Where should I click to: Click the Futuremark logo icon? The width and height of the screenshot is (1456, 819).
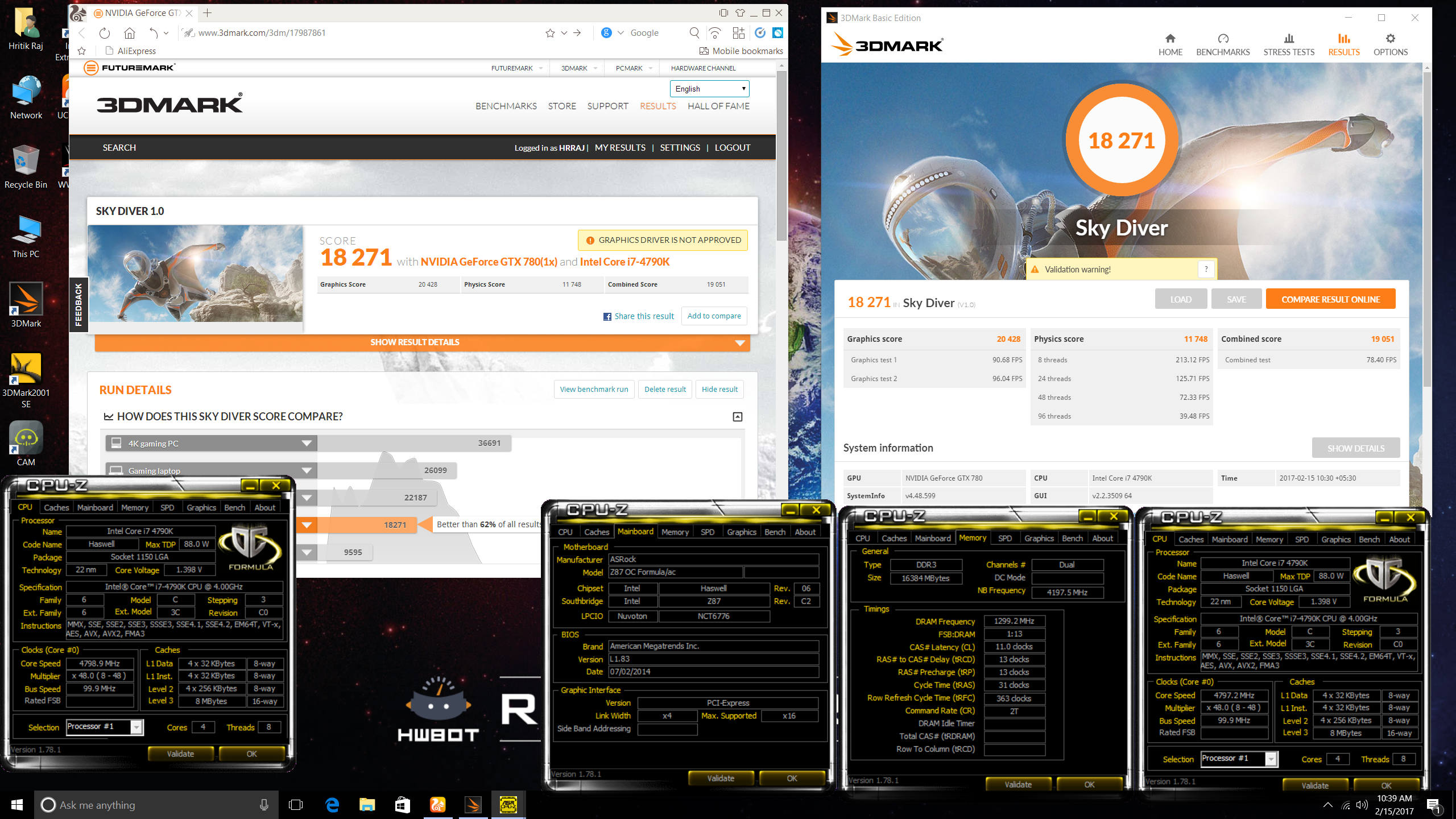[91, 68]
